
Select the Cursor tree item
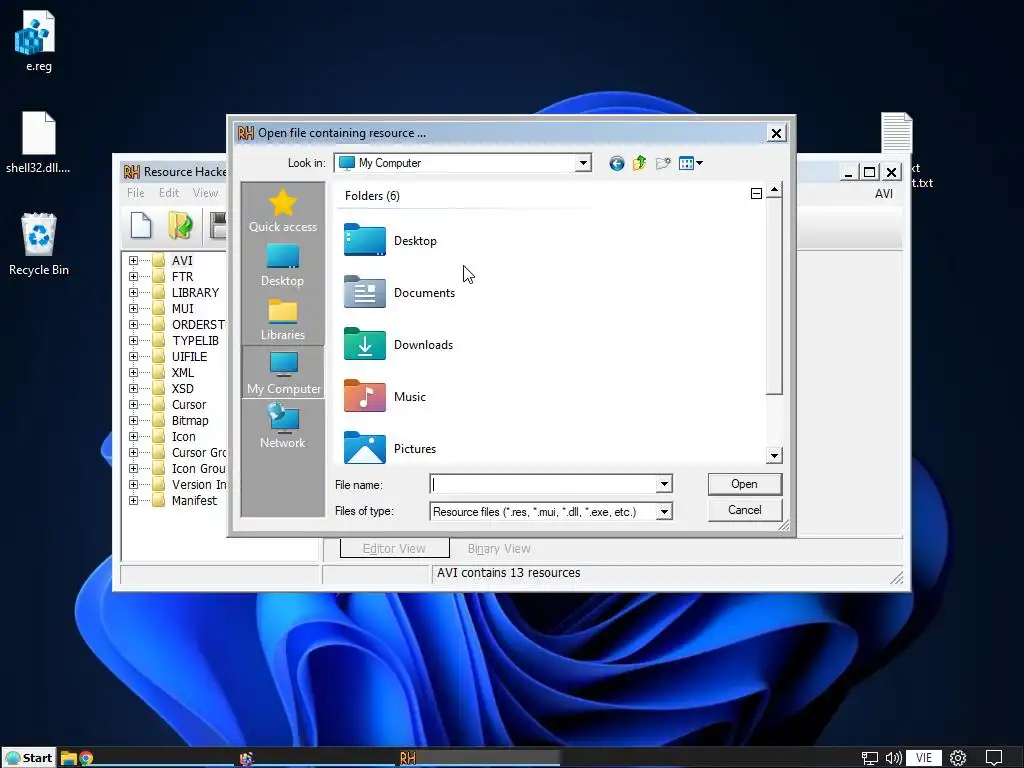pos(189,404)
